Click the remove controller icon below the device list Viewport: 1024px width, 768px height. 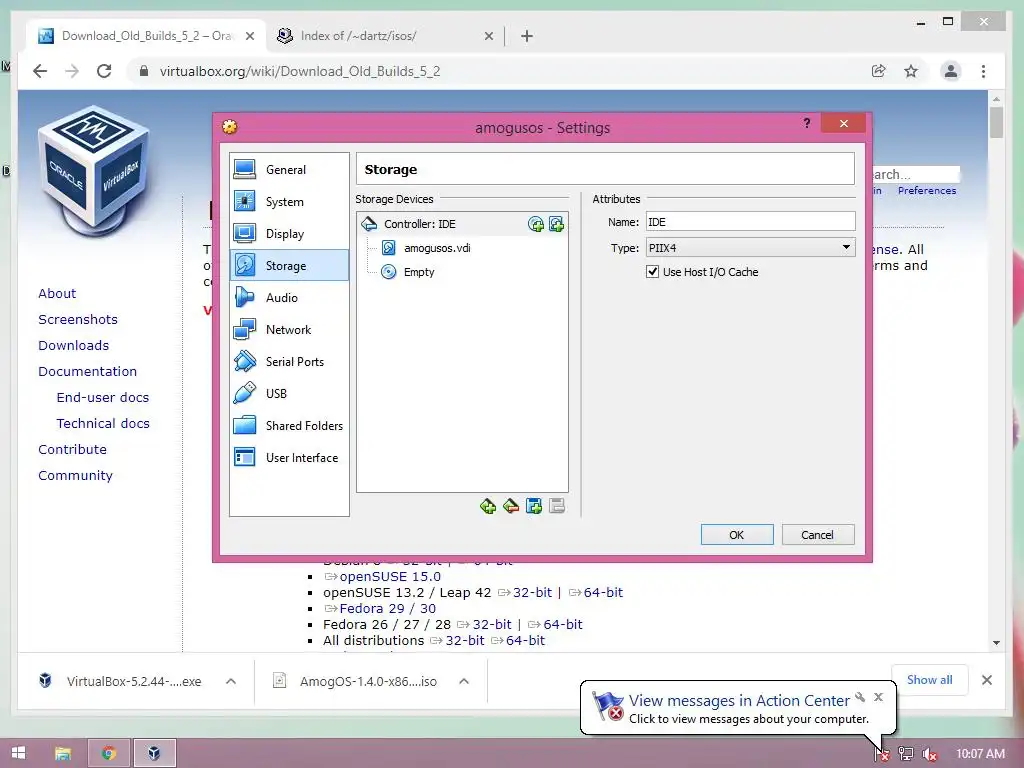[x=511, y=506]
